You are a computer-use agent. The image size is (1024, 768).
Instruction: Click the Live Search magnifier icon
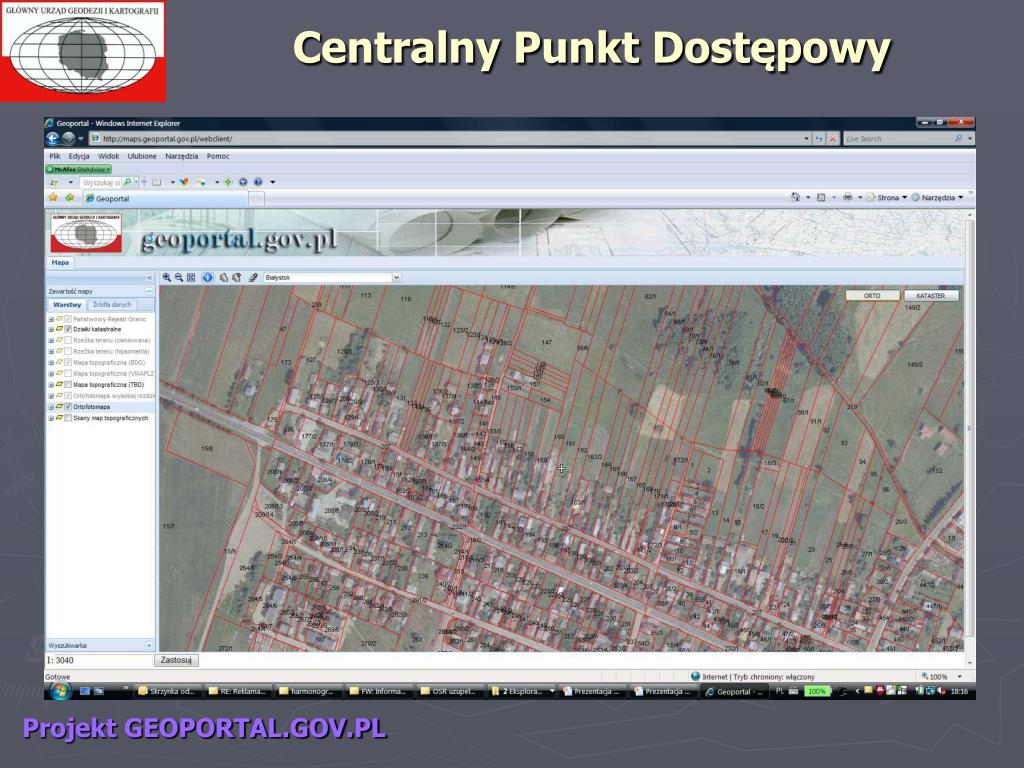pos(958,138)
